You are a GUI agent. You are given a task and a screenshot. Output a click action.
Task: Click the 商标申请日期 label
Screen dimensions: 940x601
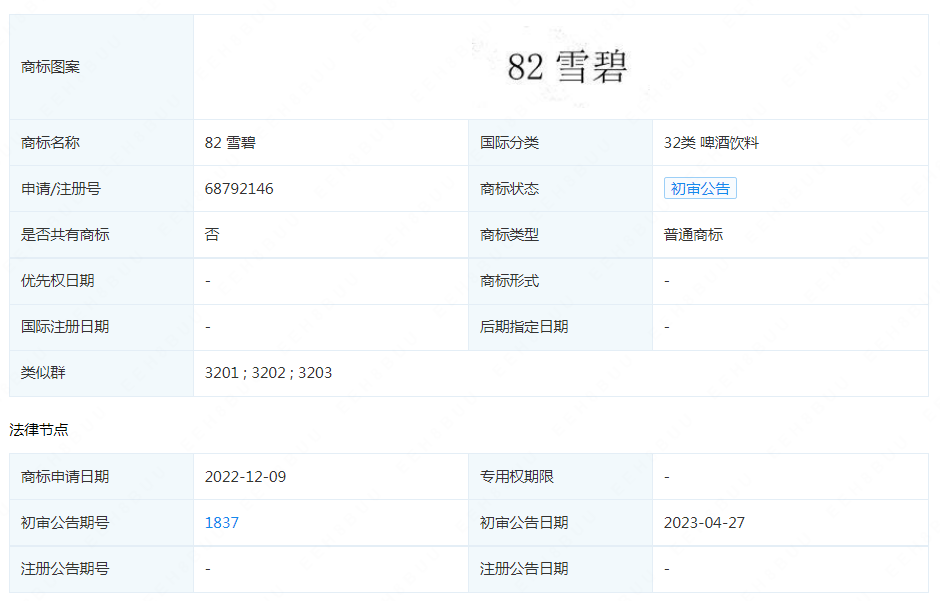[x=65, y=476]
